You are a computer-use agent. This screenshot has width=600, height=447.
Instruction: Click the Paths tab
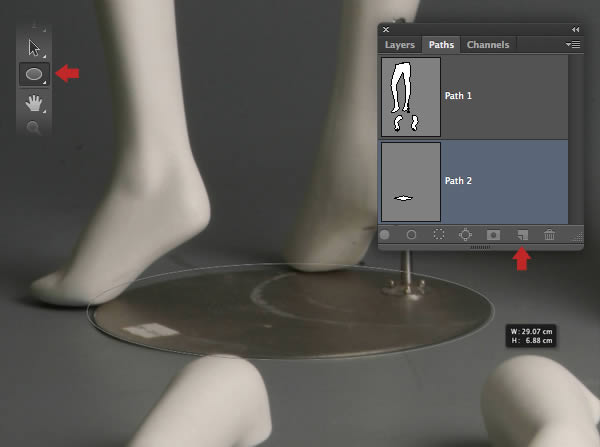point(441,45)
